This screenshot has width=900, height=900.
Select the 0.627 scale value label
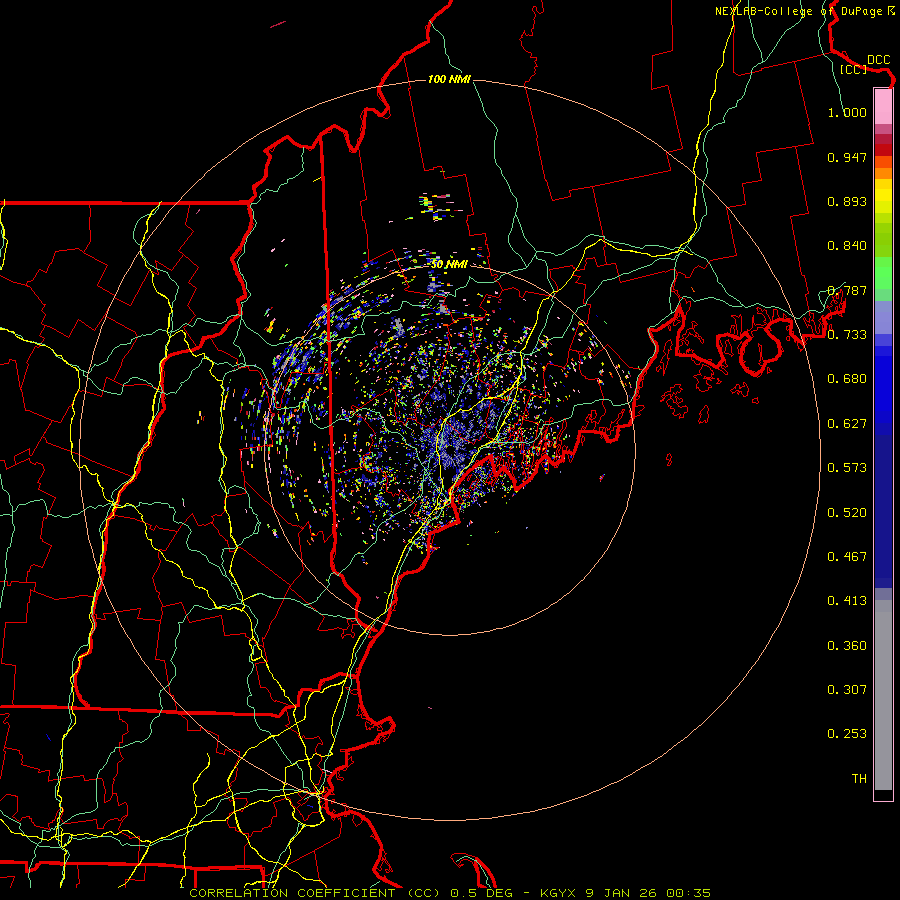[847, 424]
